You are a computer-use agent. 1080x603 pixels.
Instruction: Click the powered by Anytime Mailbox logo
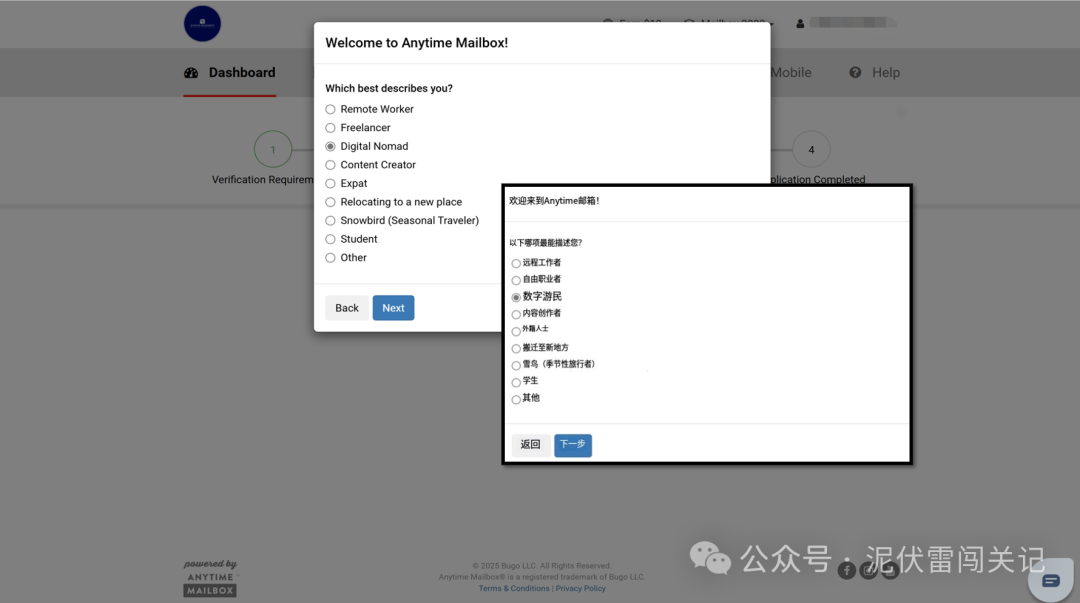211,578
